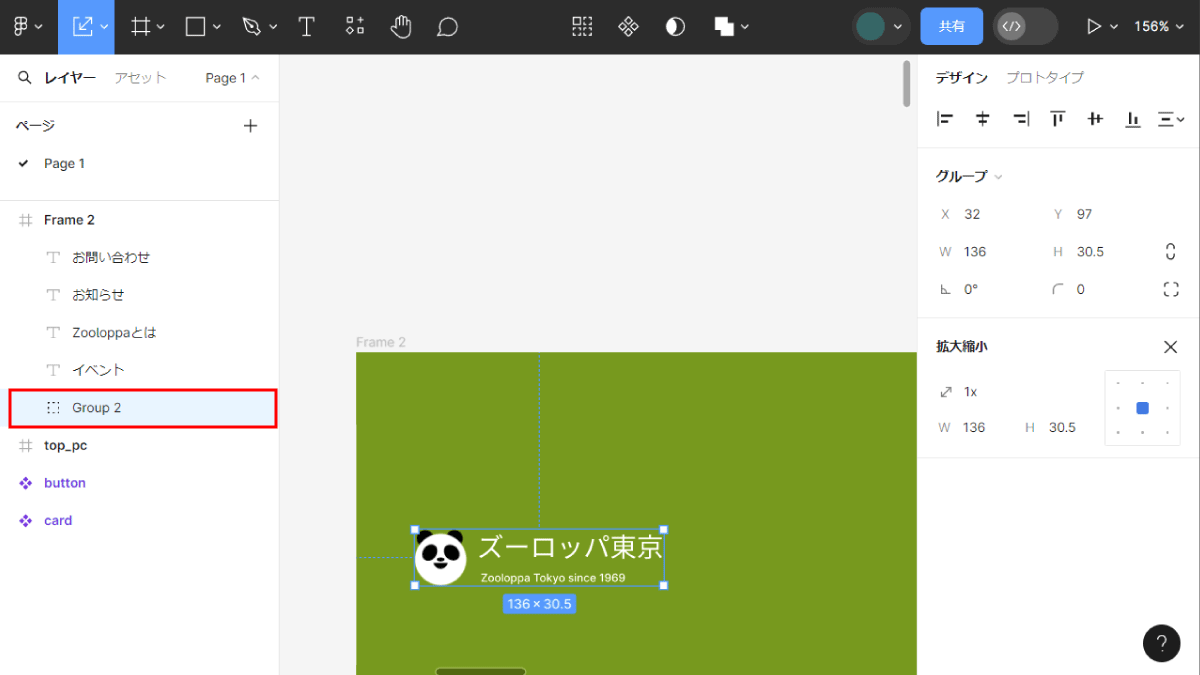This screenshot has height=675, width=1200.
Task: Collapse the Page 1 pages selector
Action: pos(232,78)
